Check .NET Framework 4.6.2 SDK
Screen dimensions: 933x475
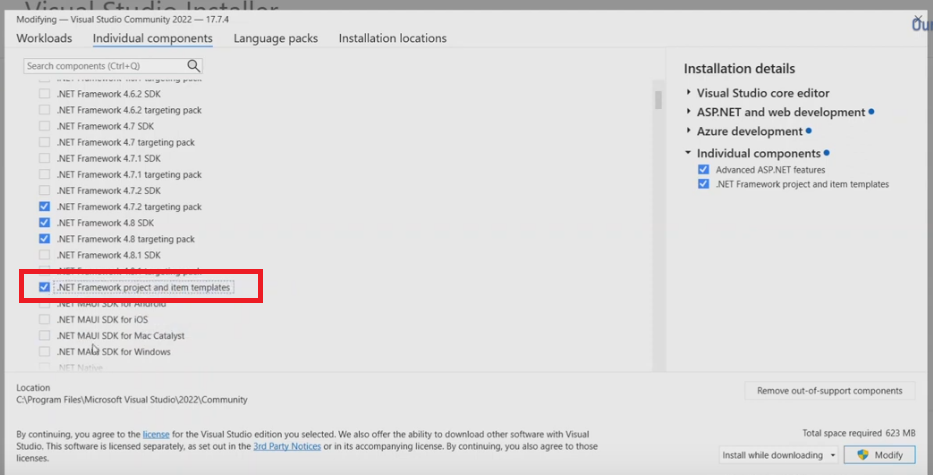coord(45,93)
